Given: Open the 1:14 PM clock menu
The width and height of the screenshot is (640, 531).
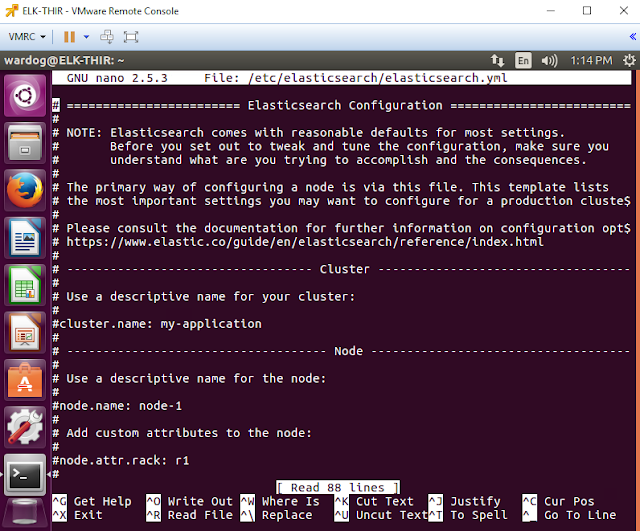Looking at the screenshot, I should click(591, 60).
